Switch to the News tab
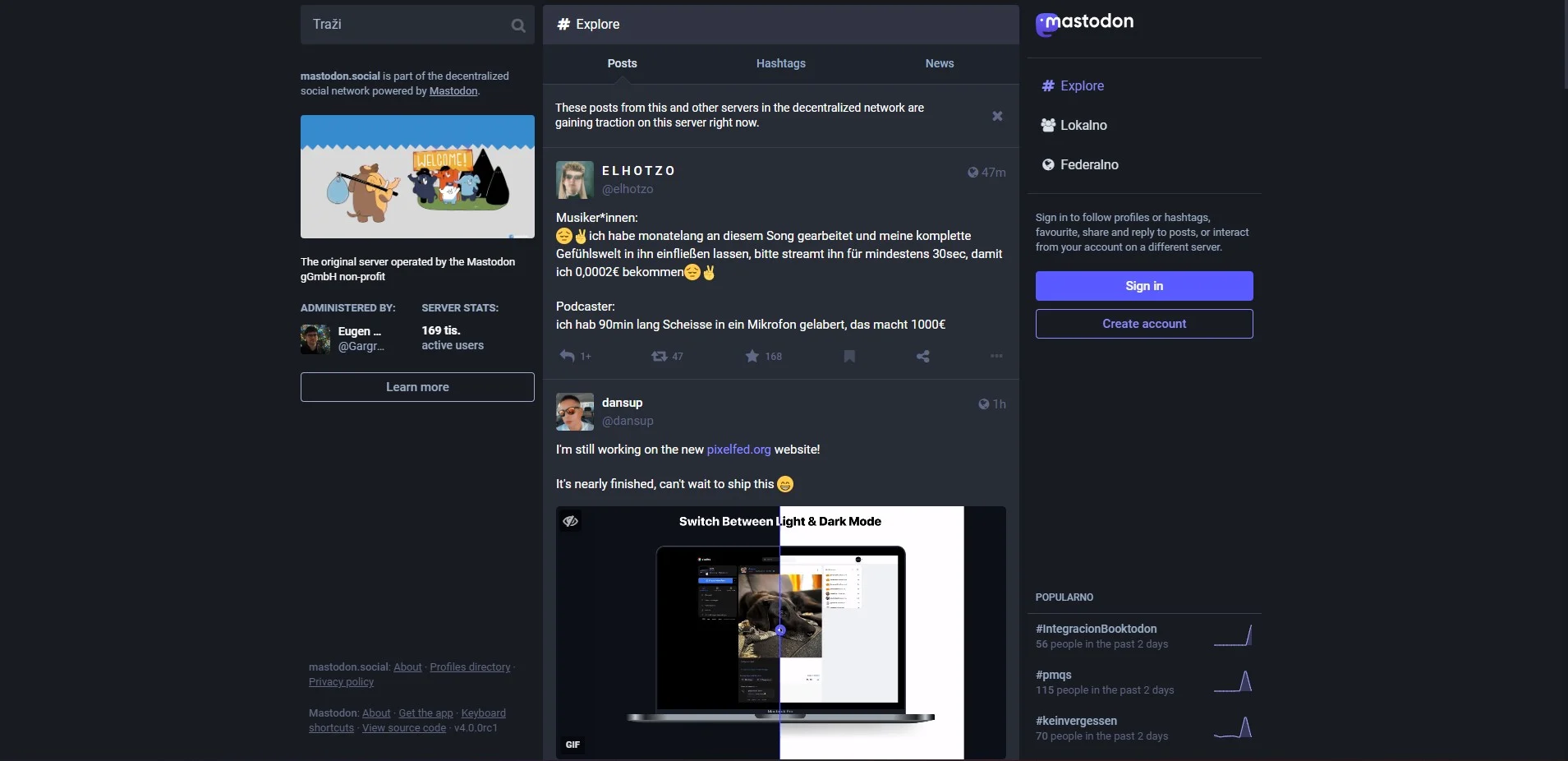 (x=940, y=63)
